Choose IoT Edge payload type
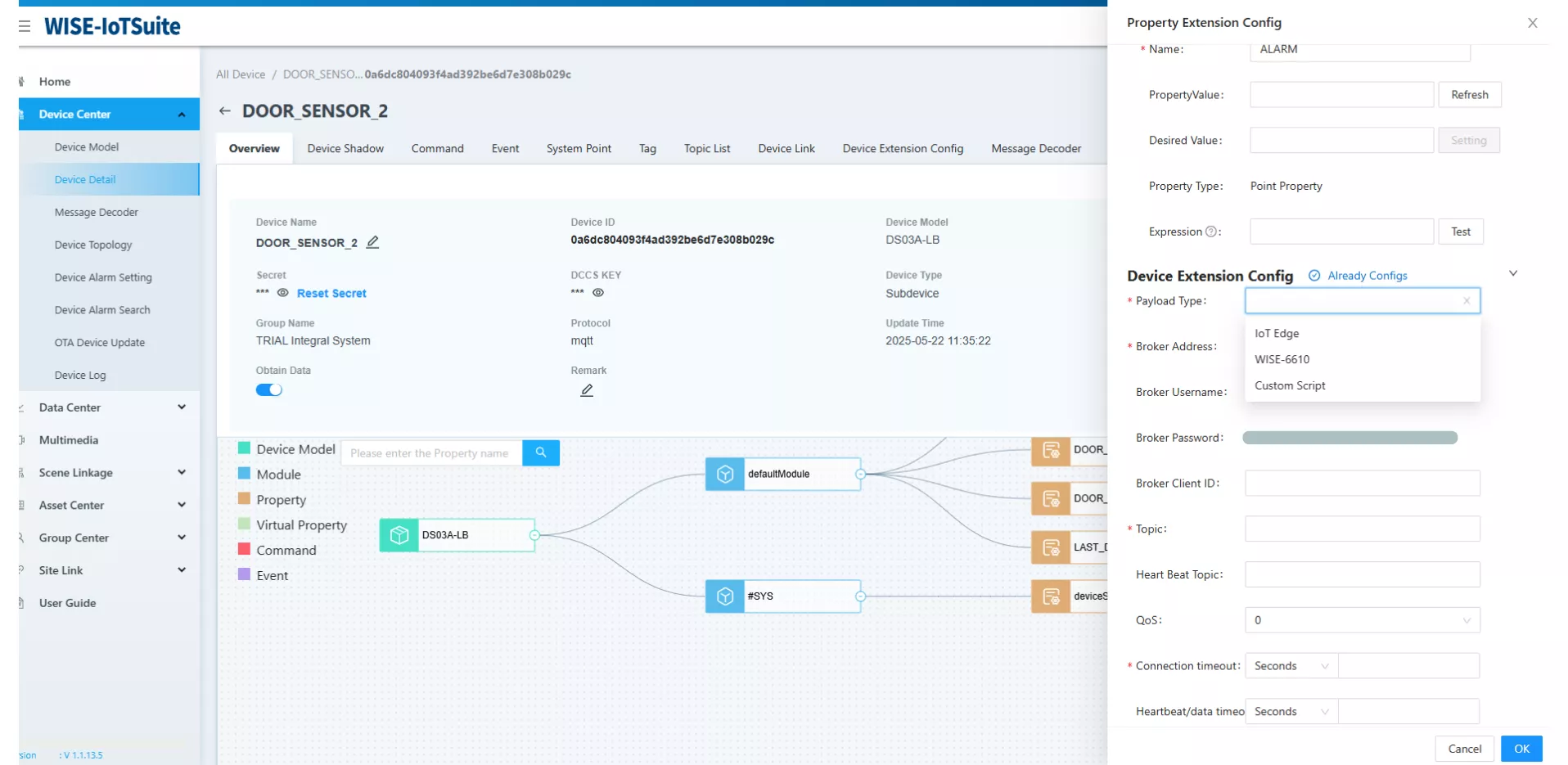Viewport: 1568px width, 765px height. click(1363, 333)
